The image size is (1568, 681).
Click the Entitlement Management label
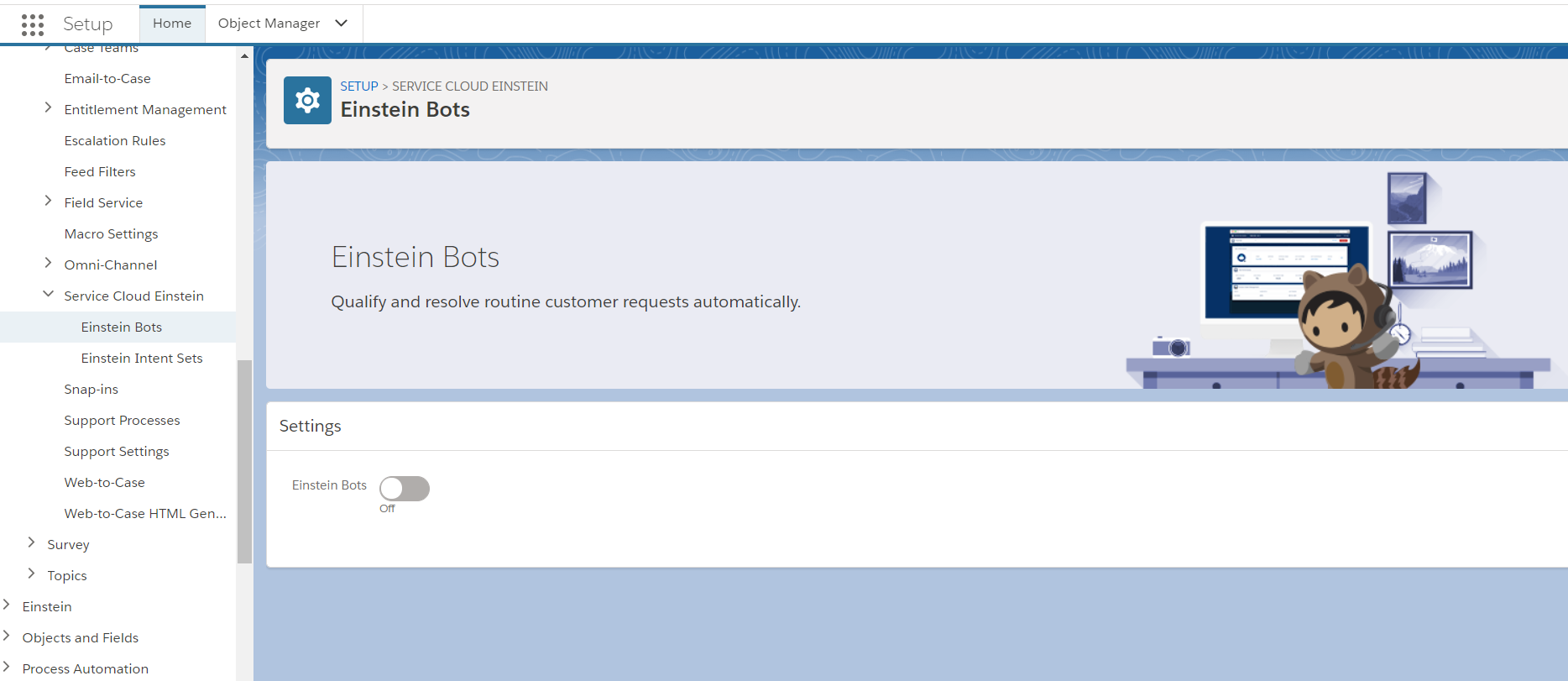point(145,109)
